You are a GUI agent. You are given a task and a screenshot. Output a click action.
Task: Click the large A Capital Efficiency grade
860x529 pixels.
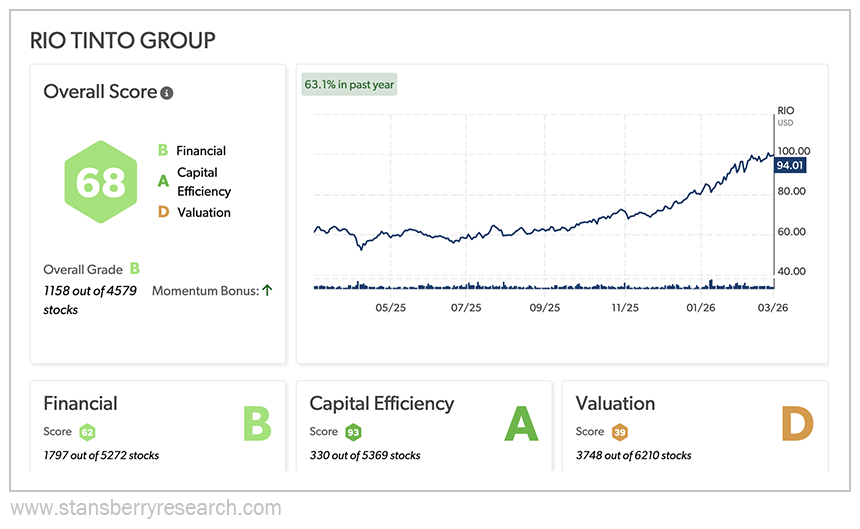click(521, 423)
